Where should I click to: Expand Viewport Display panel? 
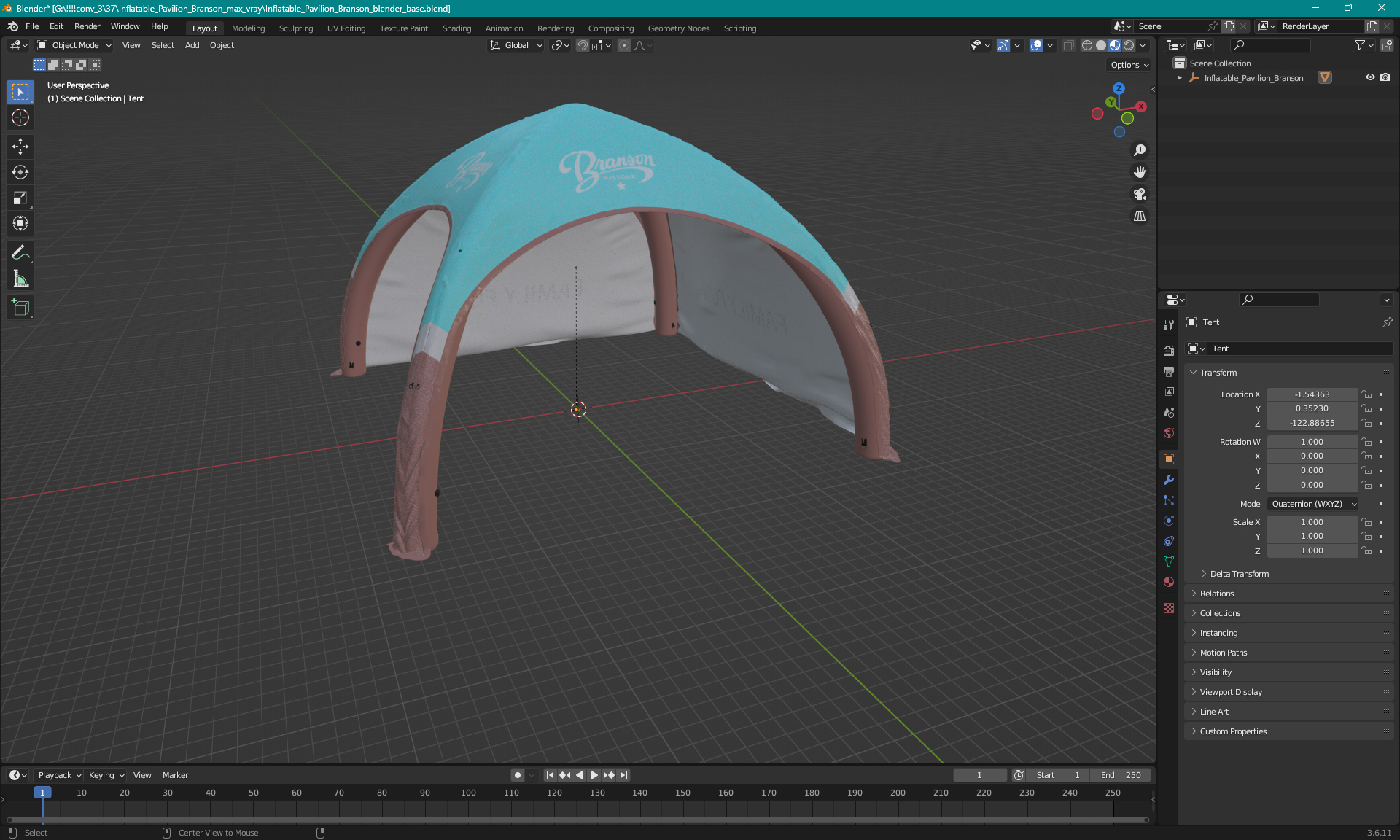[1289, 692]
